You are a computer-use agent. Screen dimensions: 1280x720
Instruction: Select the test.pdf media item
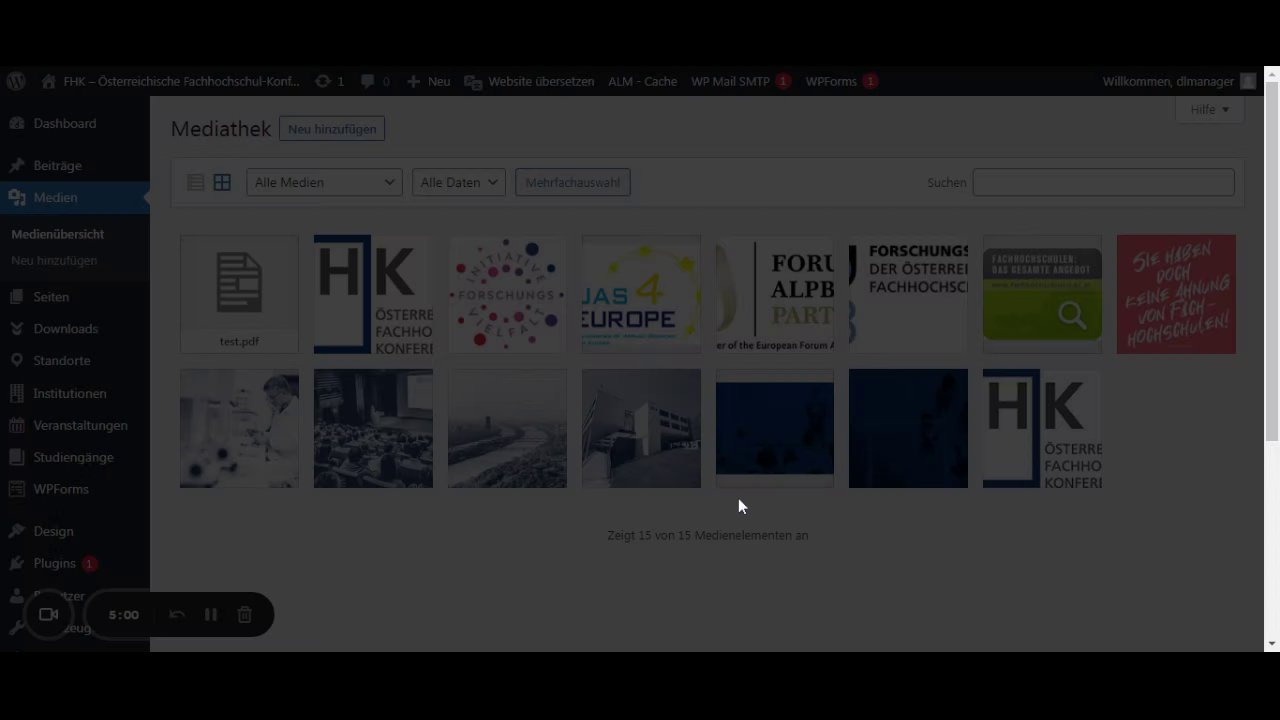239,294
